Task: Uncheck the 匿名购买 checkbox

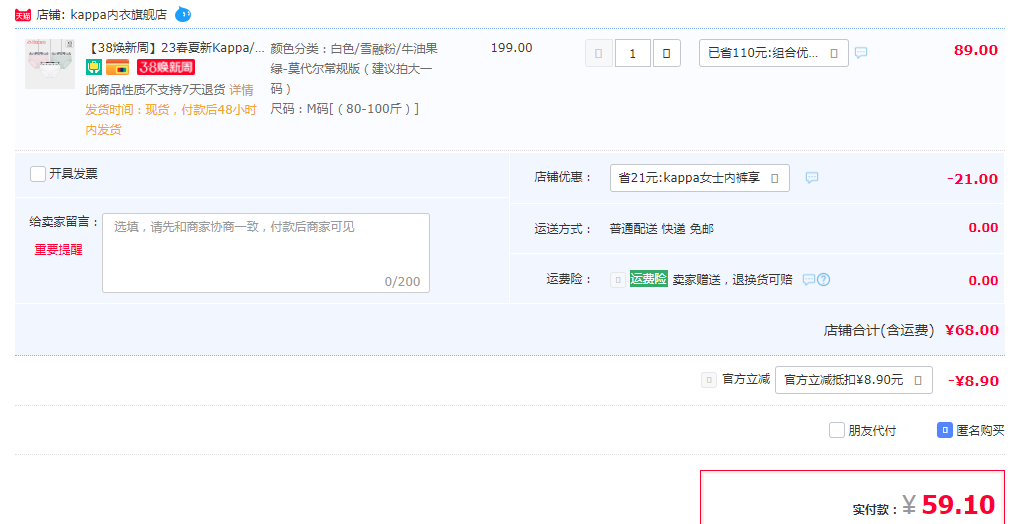Action: coord(945,430)
